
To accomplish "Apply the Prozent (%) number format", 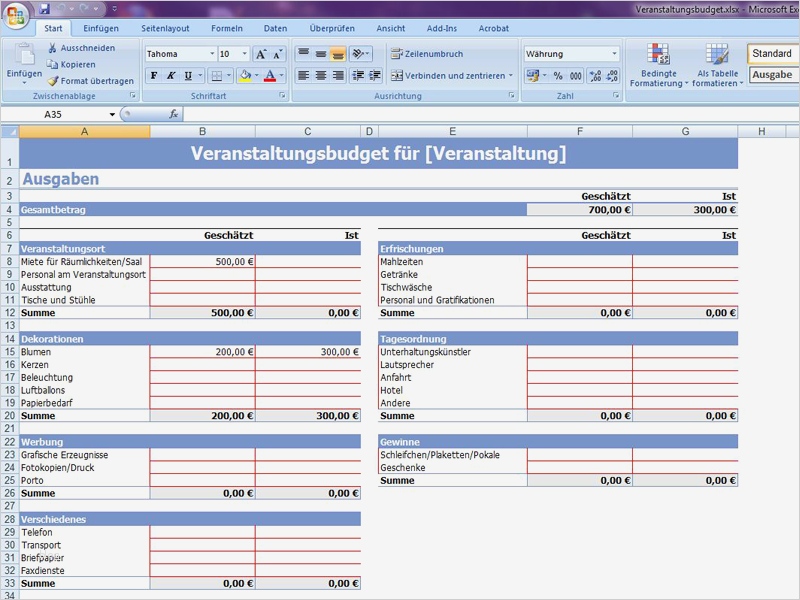I will pyautogui.click(x=557, y=74).
